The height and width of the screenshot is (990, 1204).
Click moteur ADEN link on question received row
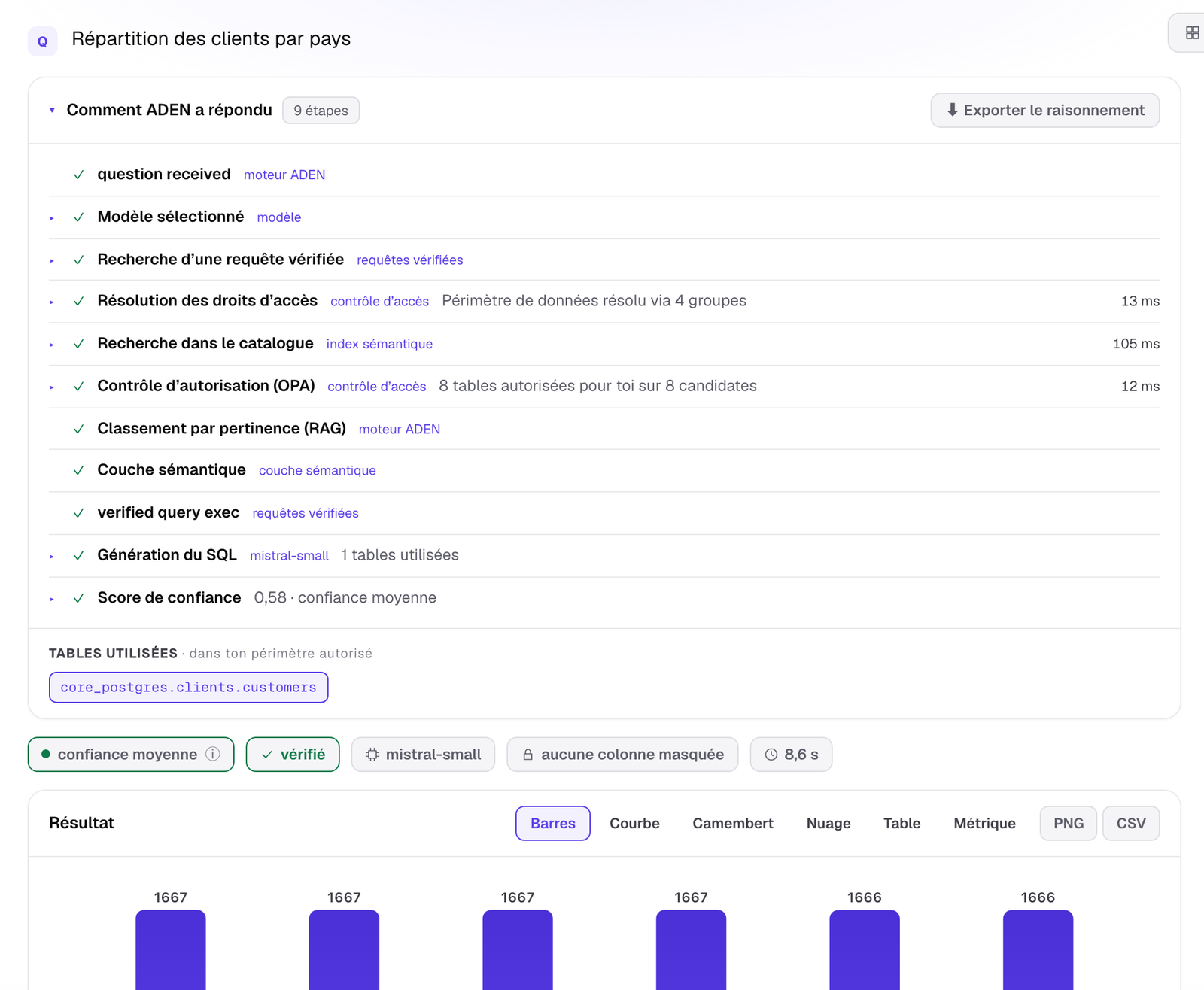284,175
